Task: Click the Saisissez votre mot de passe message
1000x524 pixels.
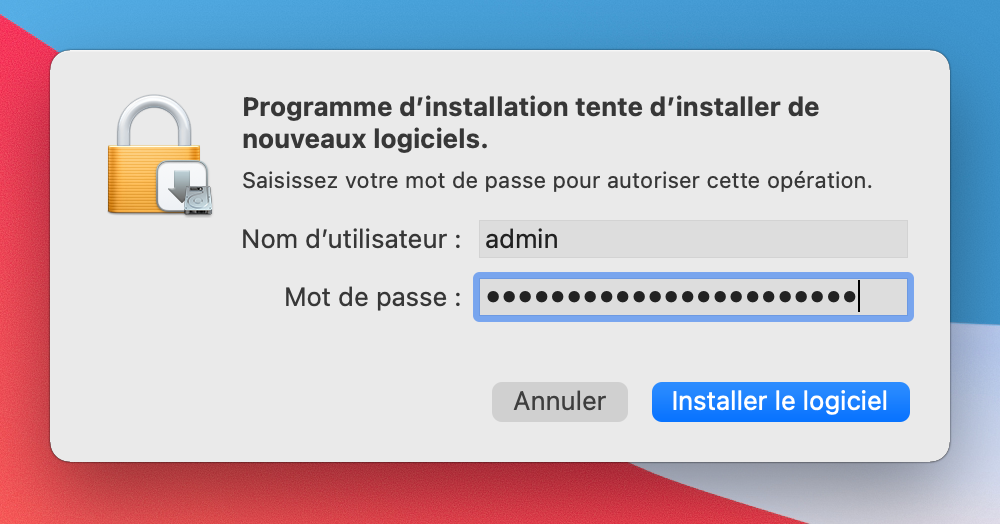Action: 558,182
